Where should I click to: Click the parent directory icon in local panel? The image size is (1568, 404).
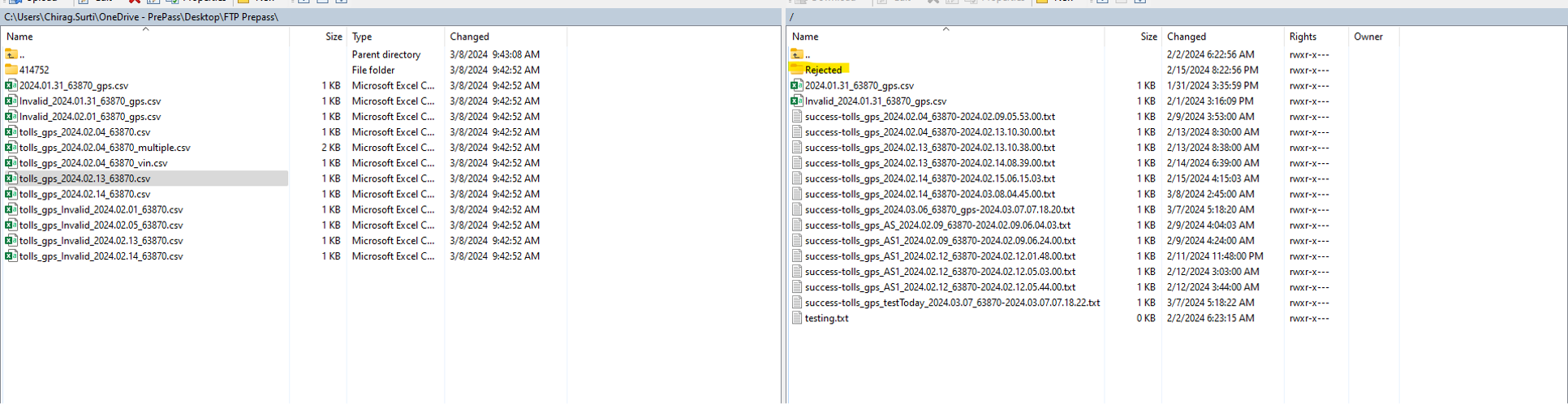point(11,54)
